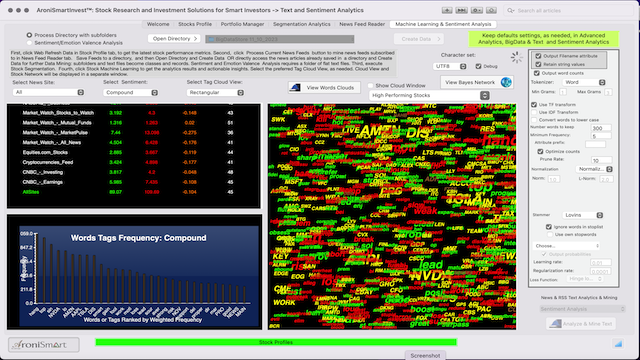Click the chart icon on Analyze & Mine Text
The height and width of the screenshot is (360, 640).
click(x=555, y=324)
